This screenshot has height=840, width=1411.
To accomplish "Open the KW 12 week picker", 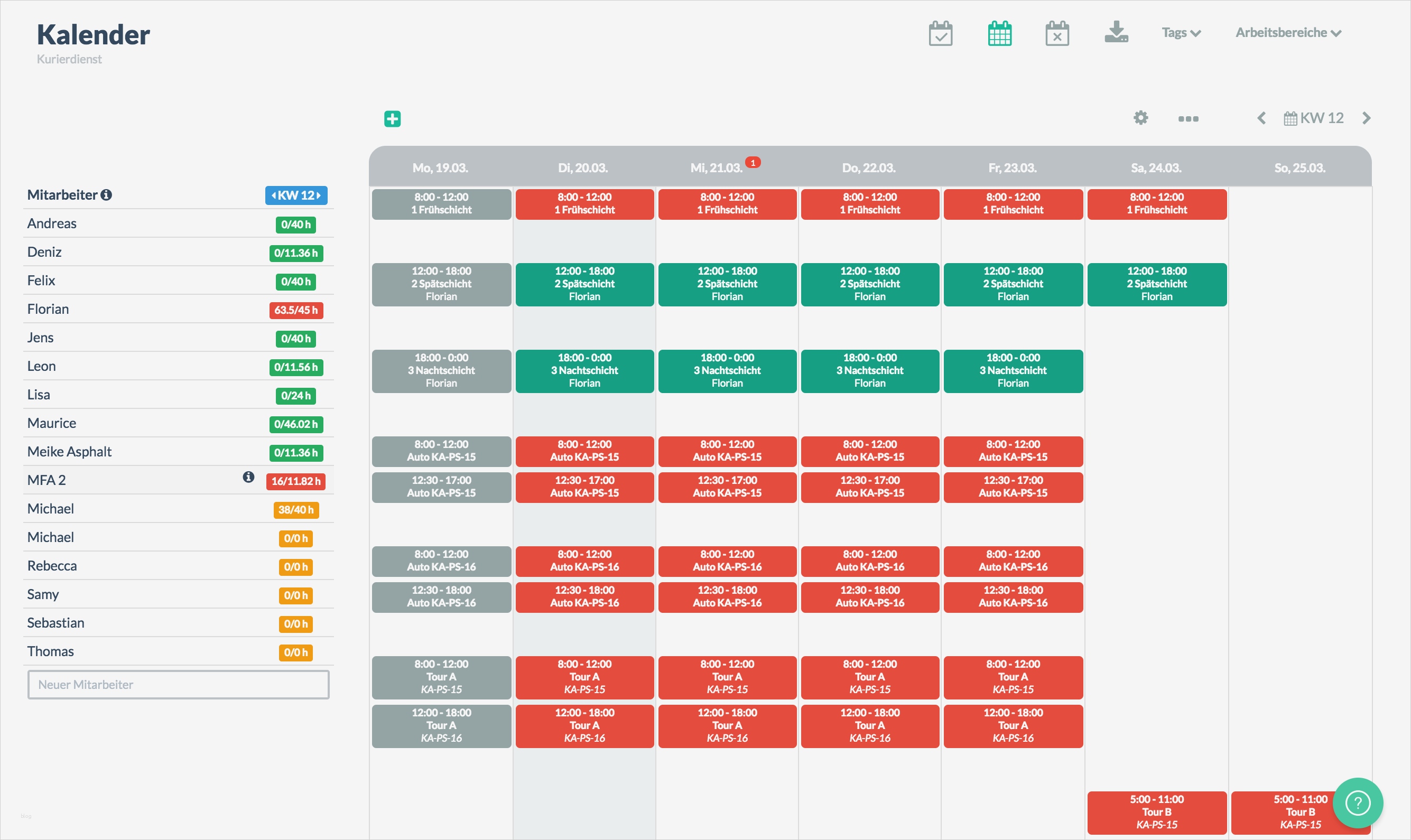I will [1314, 118].
